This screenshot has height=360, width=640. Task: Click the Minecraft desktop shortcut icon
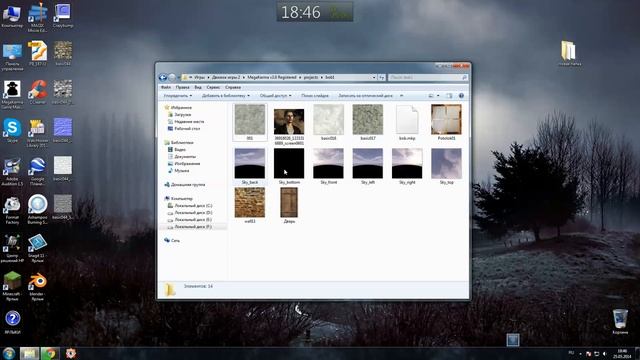[12, 281]
